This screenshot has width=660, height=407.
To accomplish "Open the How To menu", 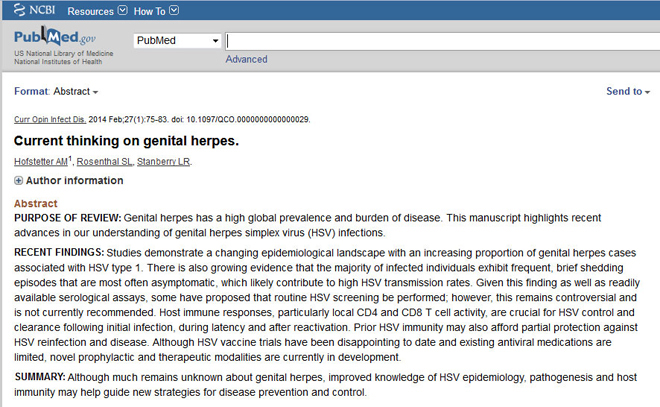I will pyautogui.click(x=156, y=11).
